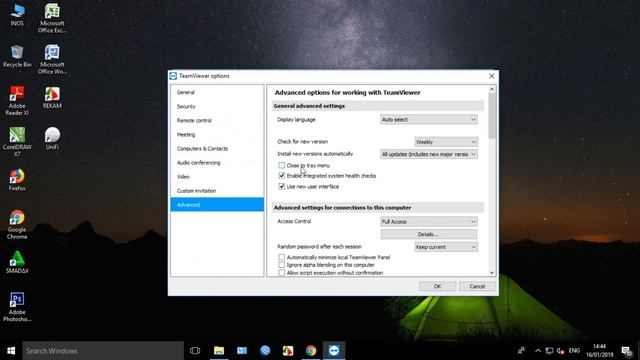This screenshot has height=360, width=640.
Task: Click the ENG language indicator
Action: pos(574,351)
